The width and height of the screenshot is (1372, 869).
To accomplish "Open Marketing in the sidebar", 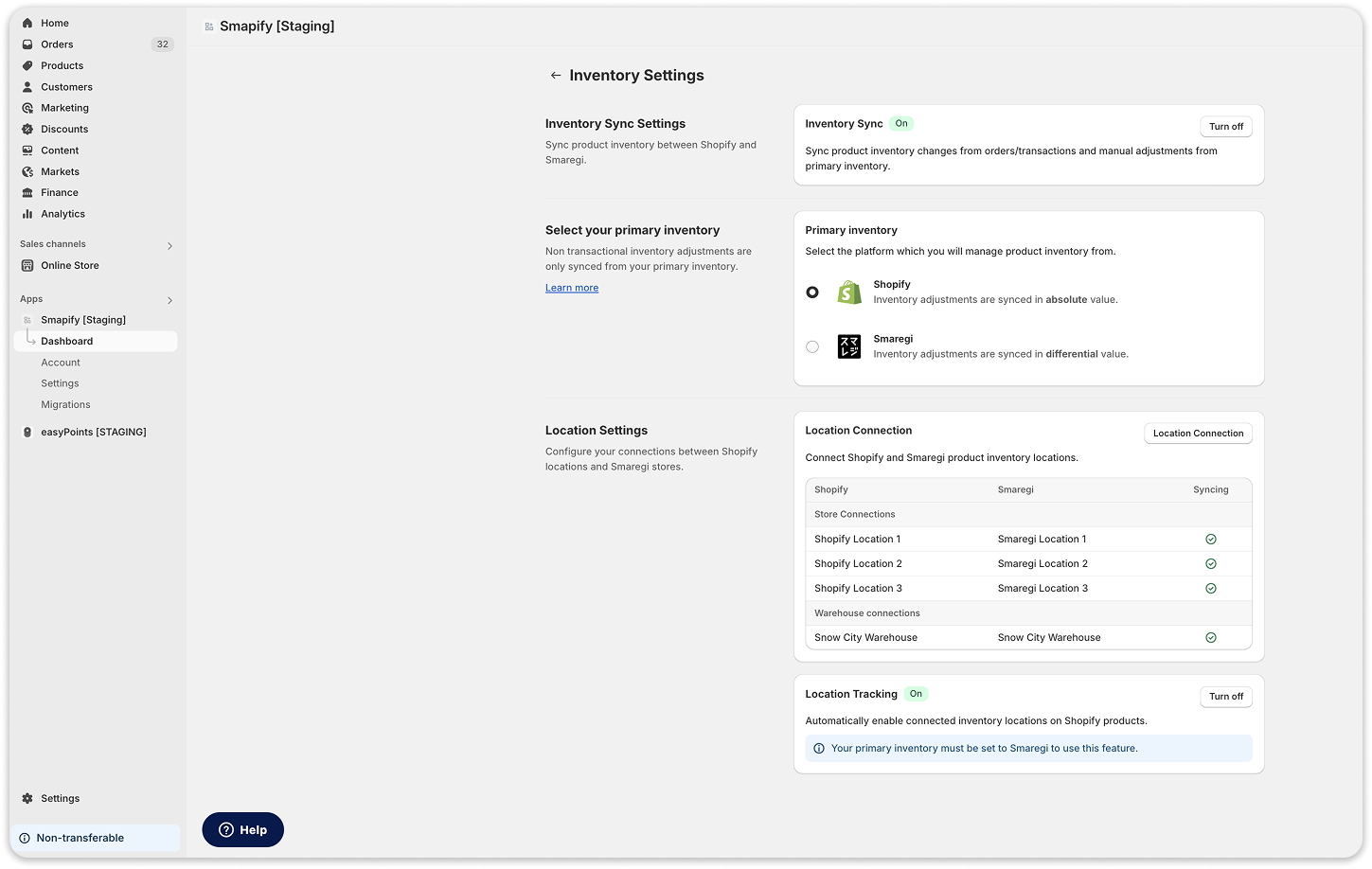I will (x=64, y=108).
